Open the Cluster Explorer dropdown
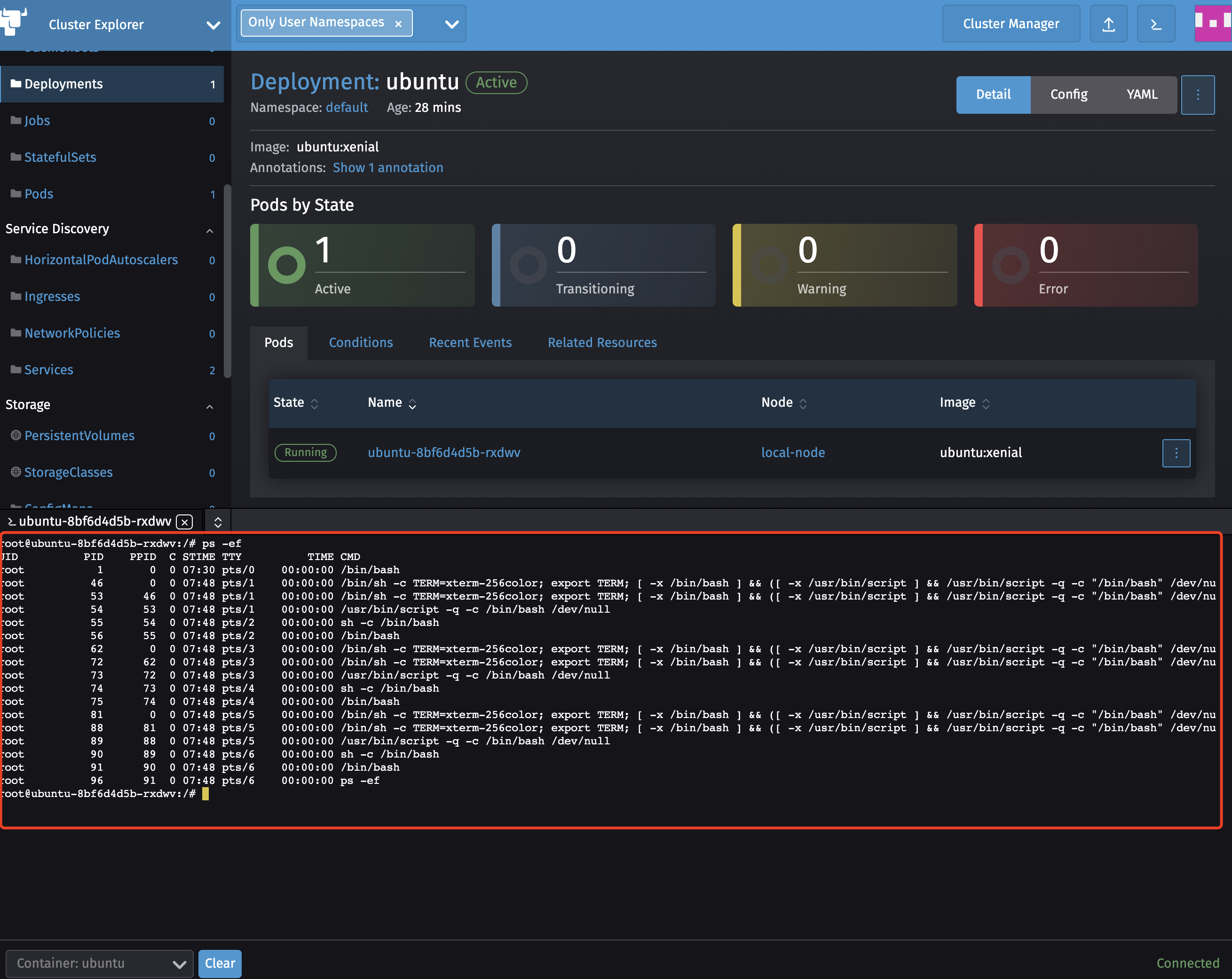The width and height of the screenshot is (1232, 979). pyautogui.click(x=213, y=25)
